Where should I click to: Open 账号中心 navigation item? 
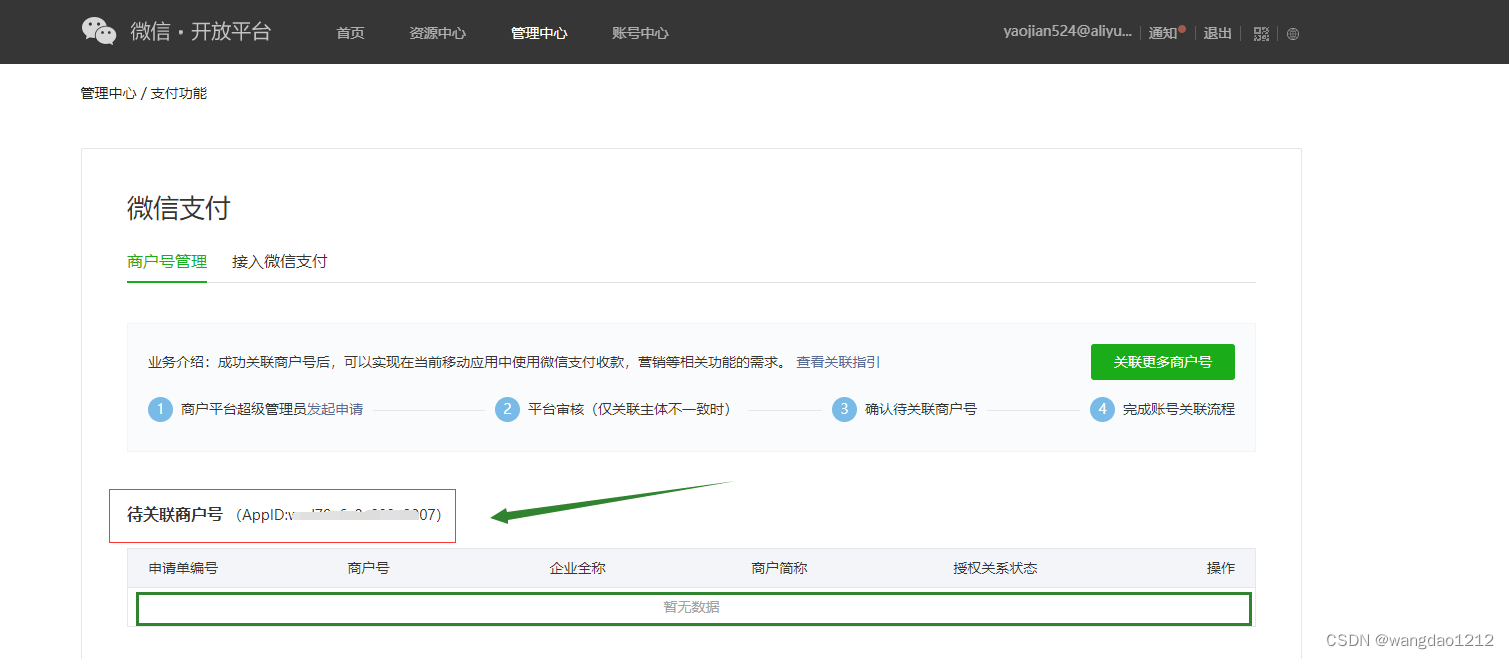640,33
